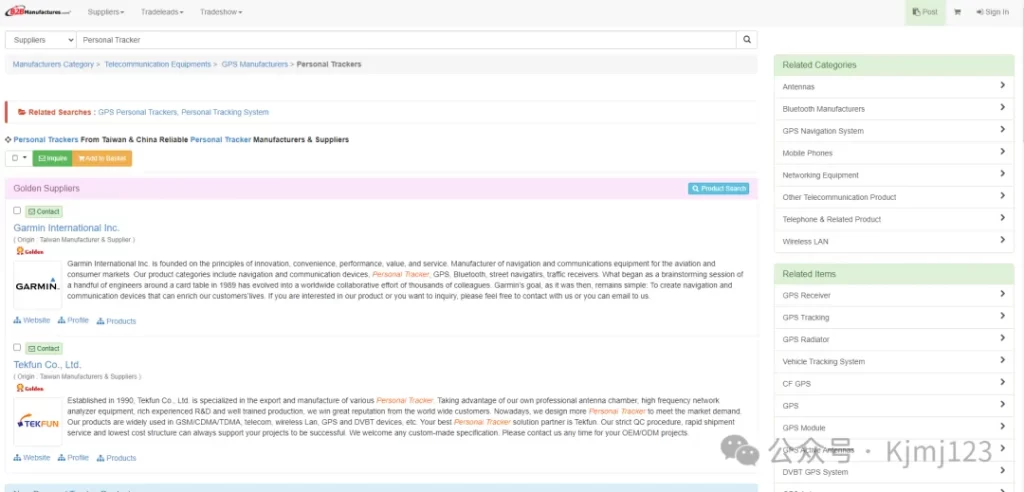Tick the Tekfun Co. checkbox
1024x492 pixels.
tap(17, 347)
